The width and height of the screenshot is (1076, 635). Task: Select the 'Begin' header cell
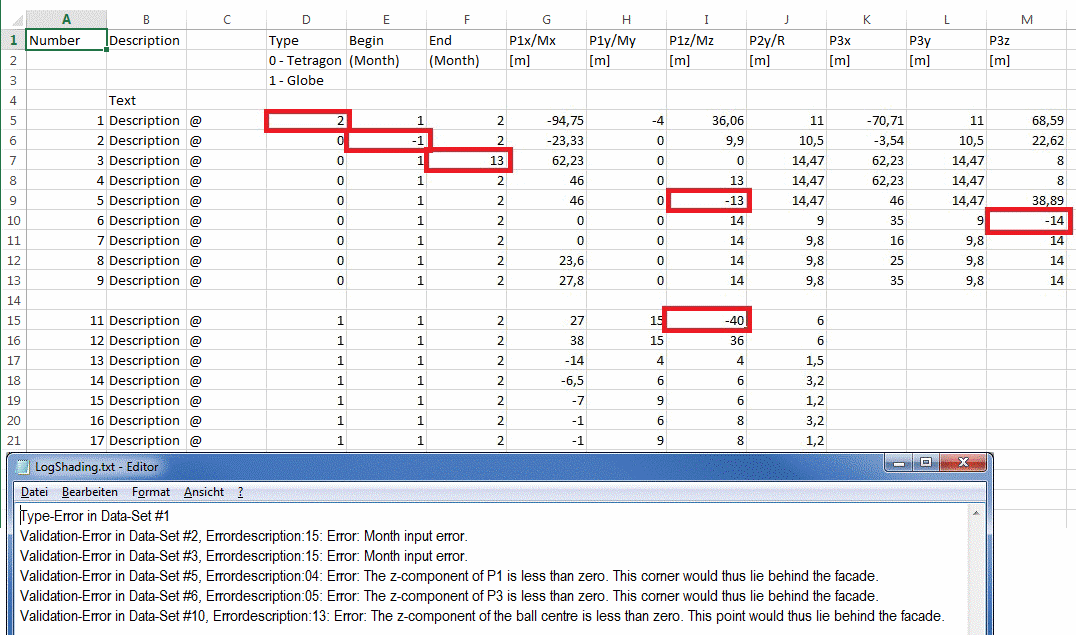pos(386,41)
